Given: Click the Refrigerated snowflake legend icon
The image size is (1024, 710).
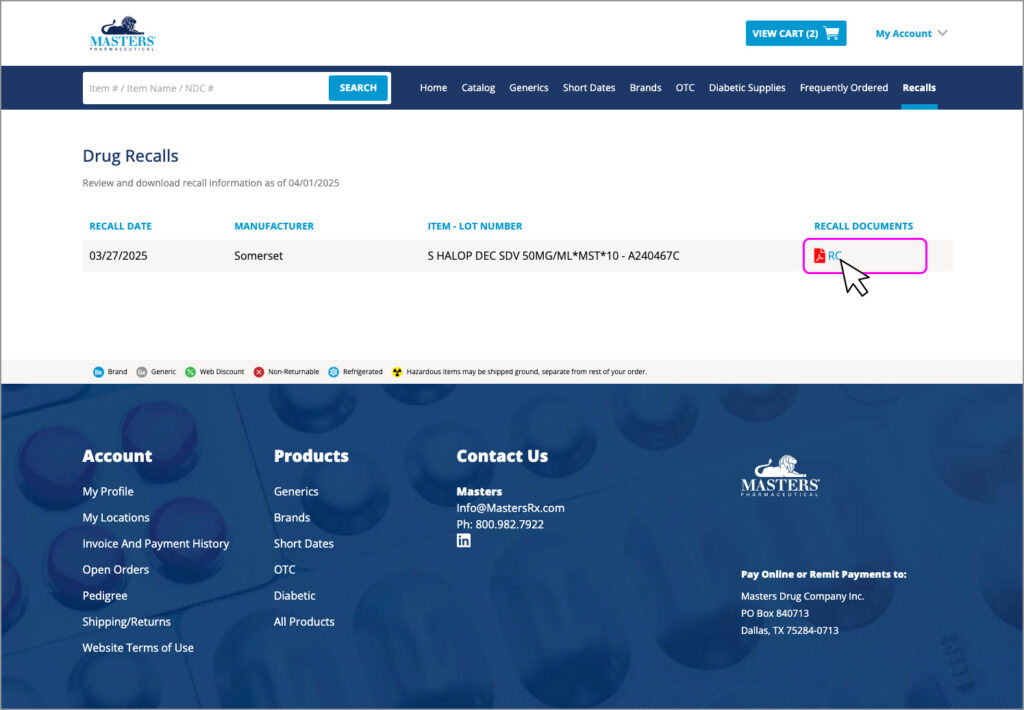Looking at the screenshot, I should (x=334, y=372).
